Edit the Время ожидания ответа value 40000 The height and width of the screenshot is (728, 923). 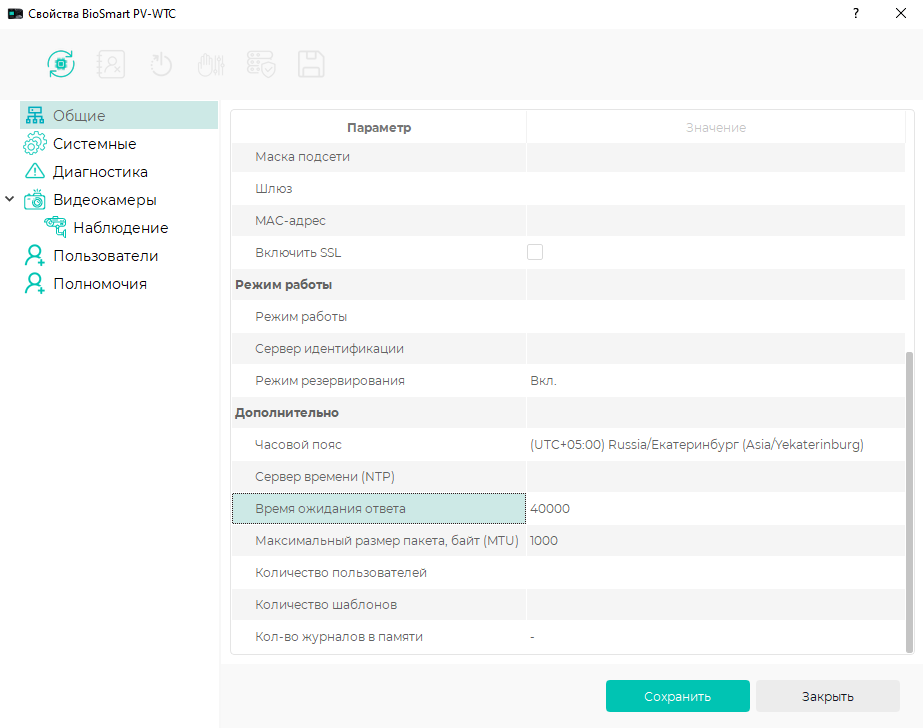715,508
